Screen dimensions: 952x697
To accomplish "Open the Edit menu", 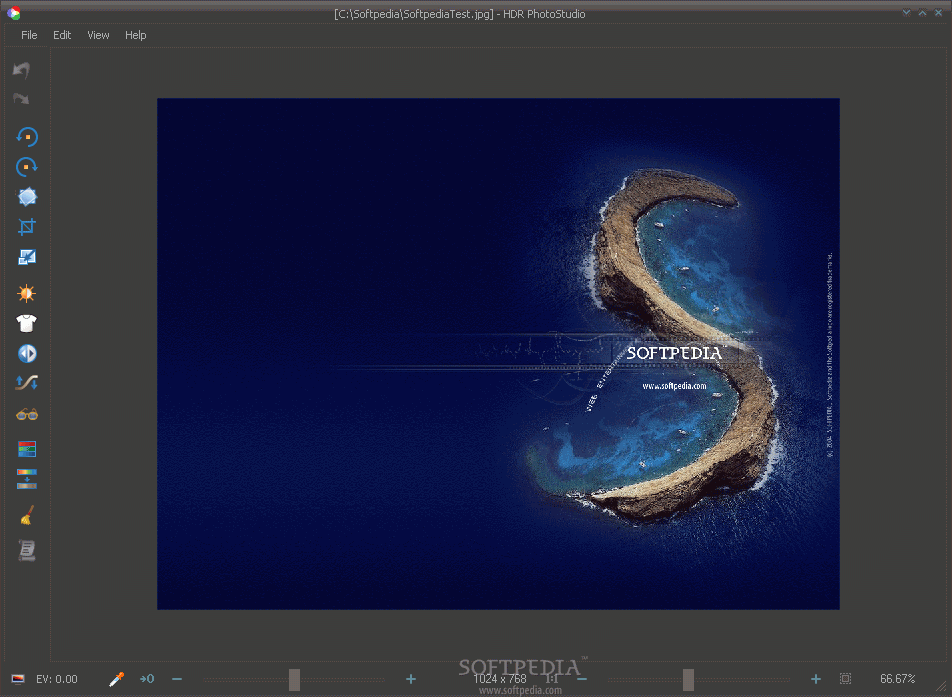I will pos(62,35).
